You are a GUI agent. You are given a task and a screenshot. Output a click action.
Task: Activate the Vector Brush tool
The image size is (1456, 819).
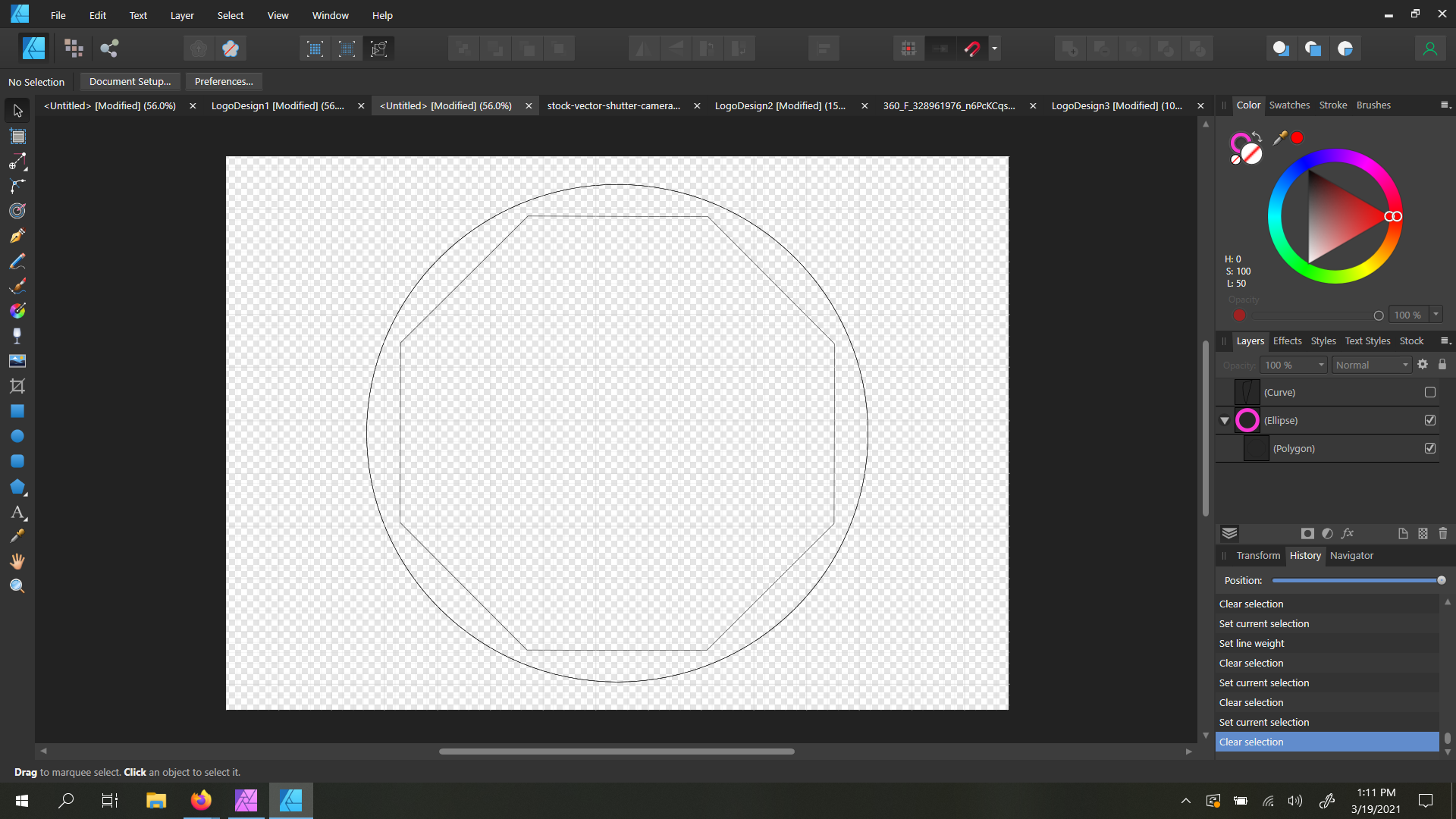pos(17,286)
